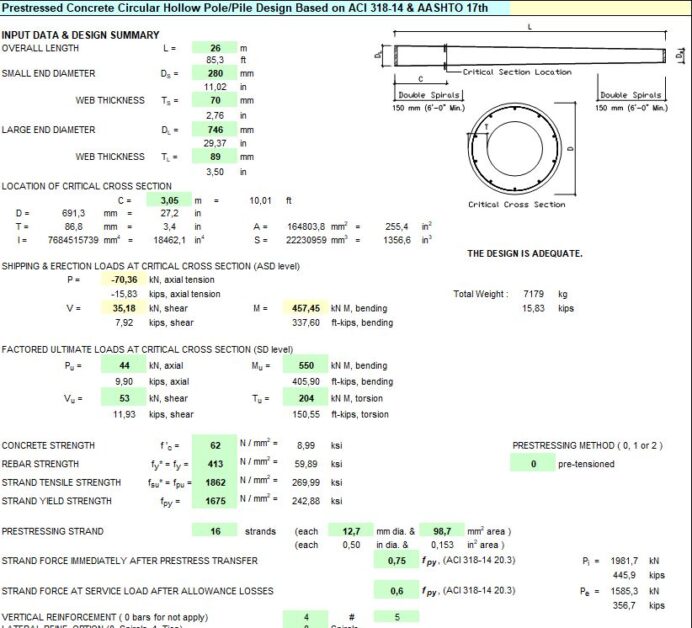Select the factored shear Vu cell showing 53
Image resolution: width=692 pixels, height=628 pixels.
[124, 398]
